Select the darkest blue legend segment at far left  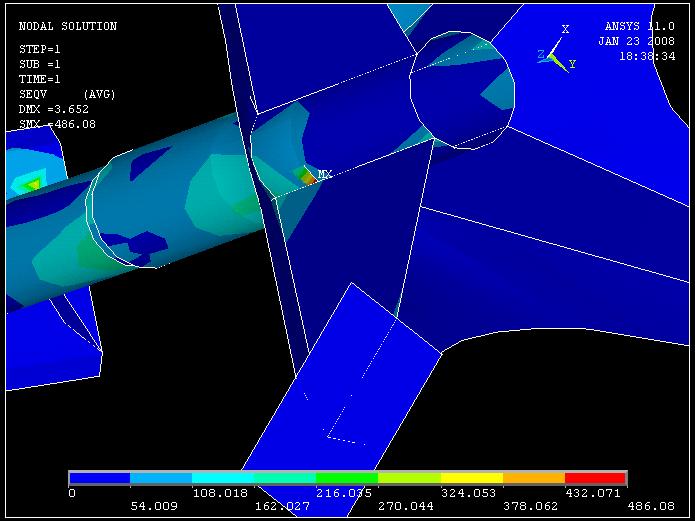click(x=99, y=478)
